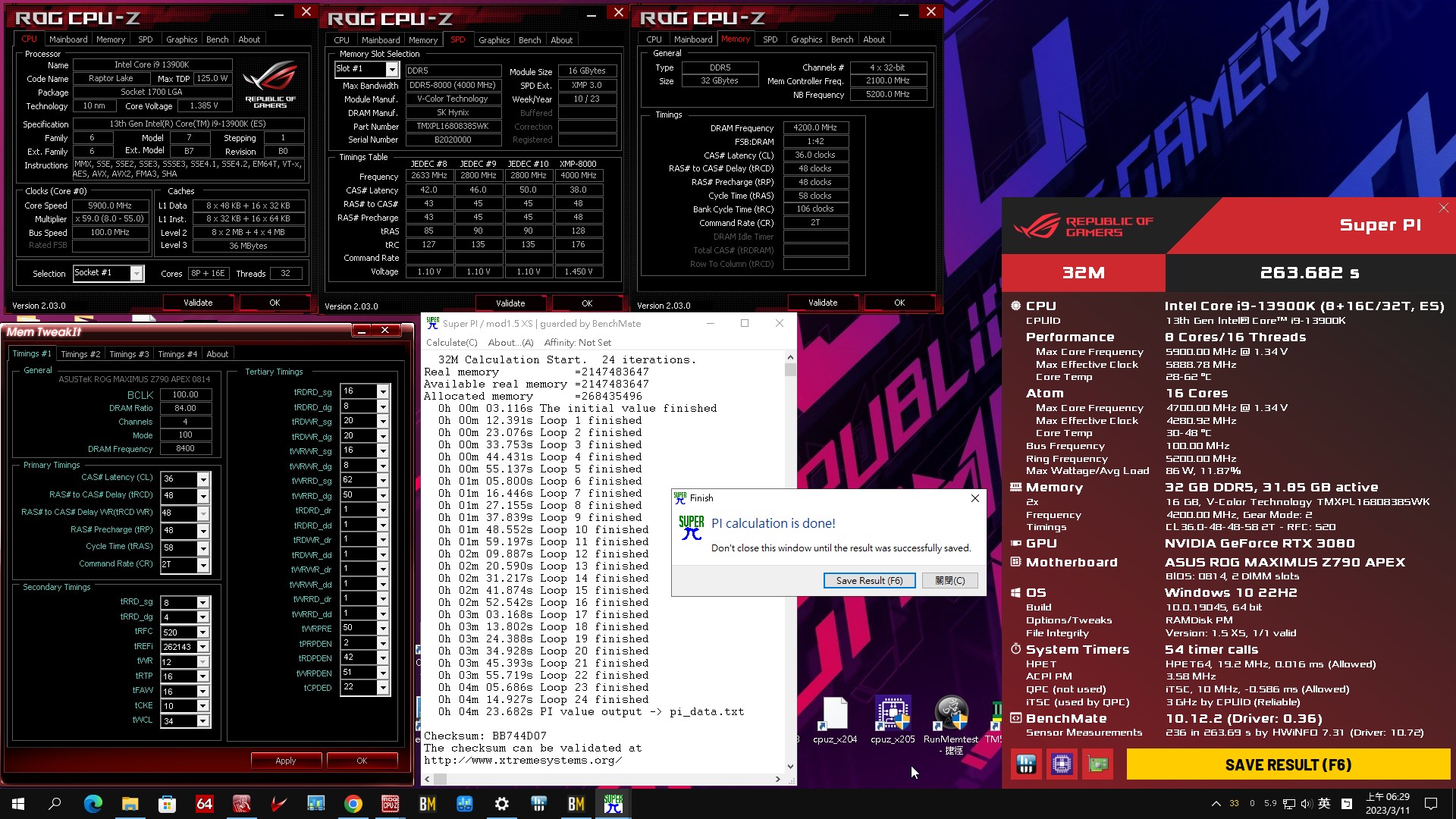Open HWiNFO from the BenchMate panel icon

[x=1026, y=764]
